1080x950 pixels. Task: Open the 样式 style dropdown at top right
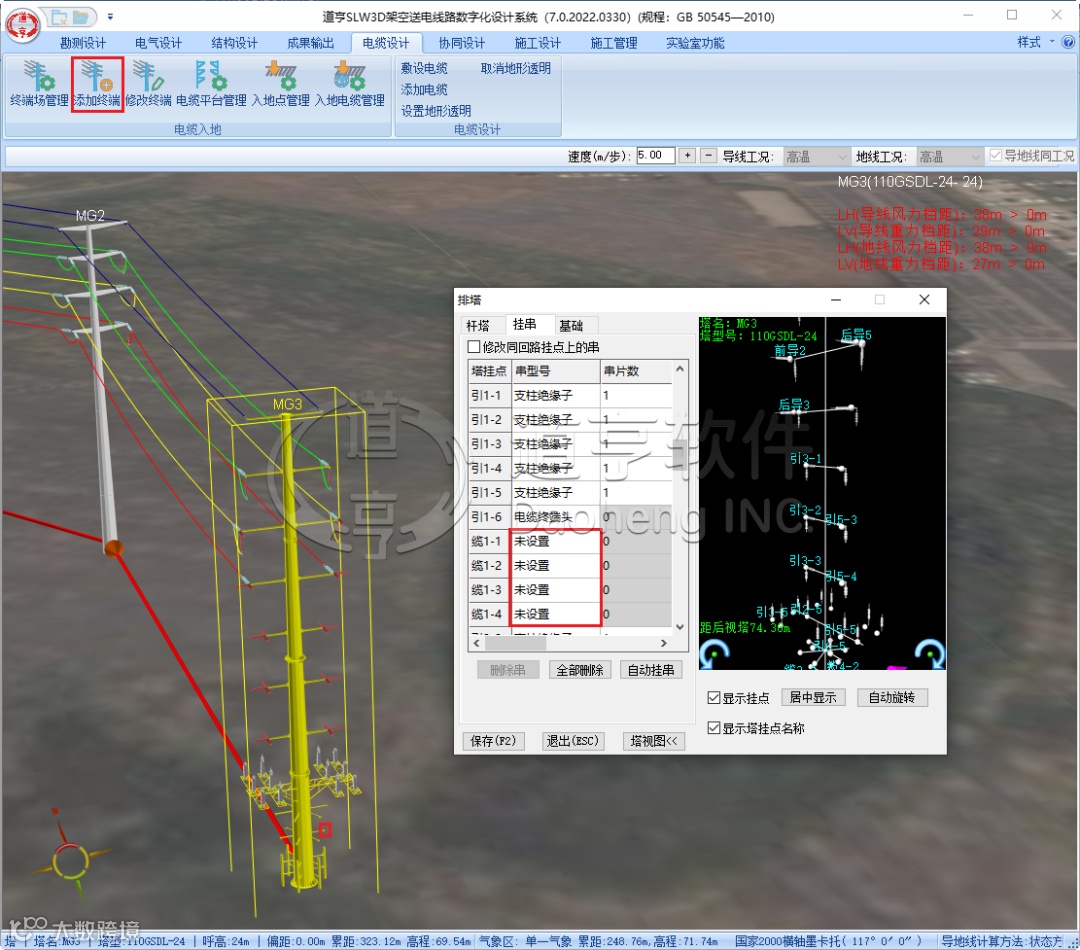pos(1034,42)
